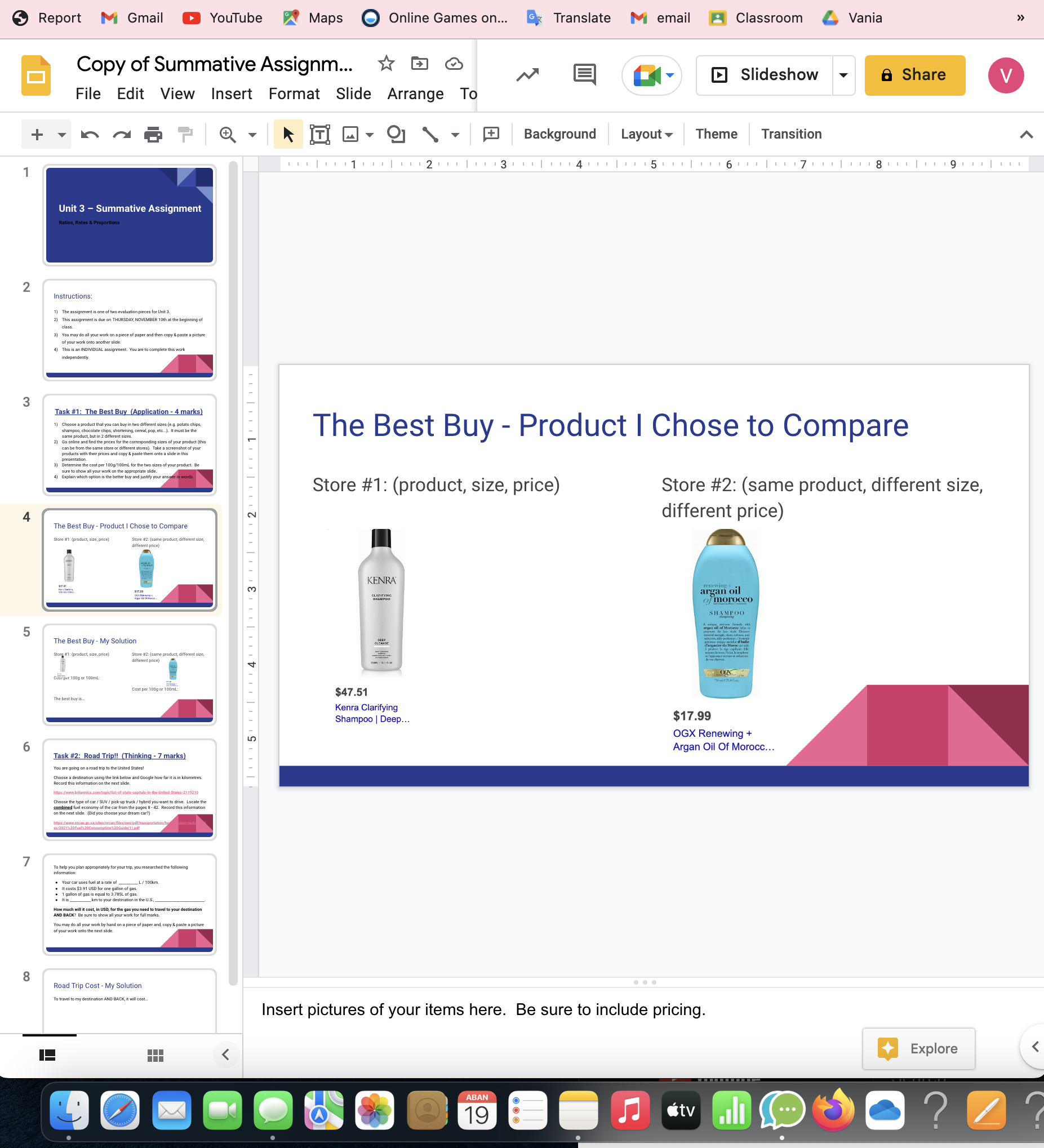This screenshot has width=1044, height=1148.
Task: Expand the line type dropdown arrow
Action: point(455,135)
